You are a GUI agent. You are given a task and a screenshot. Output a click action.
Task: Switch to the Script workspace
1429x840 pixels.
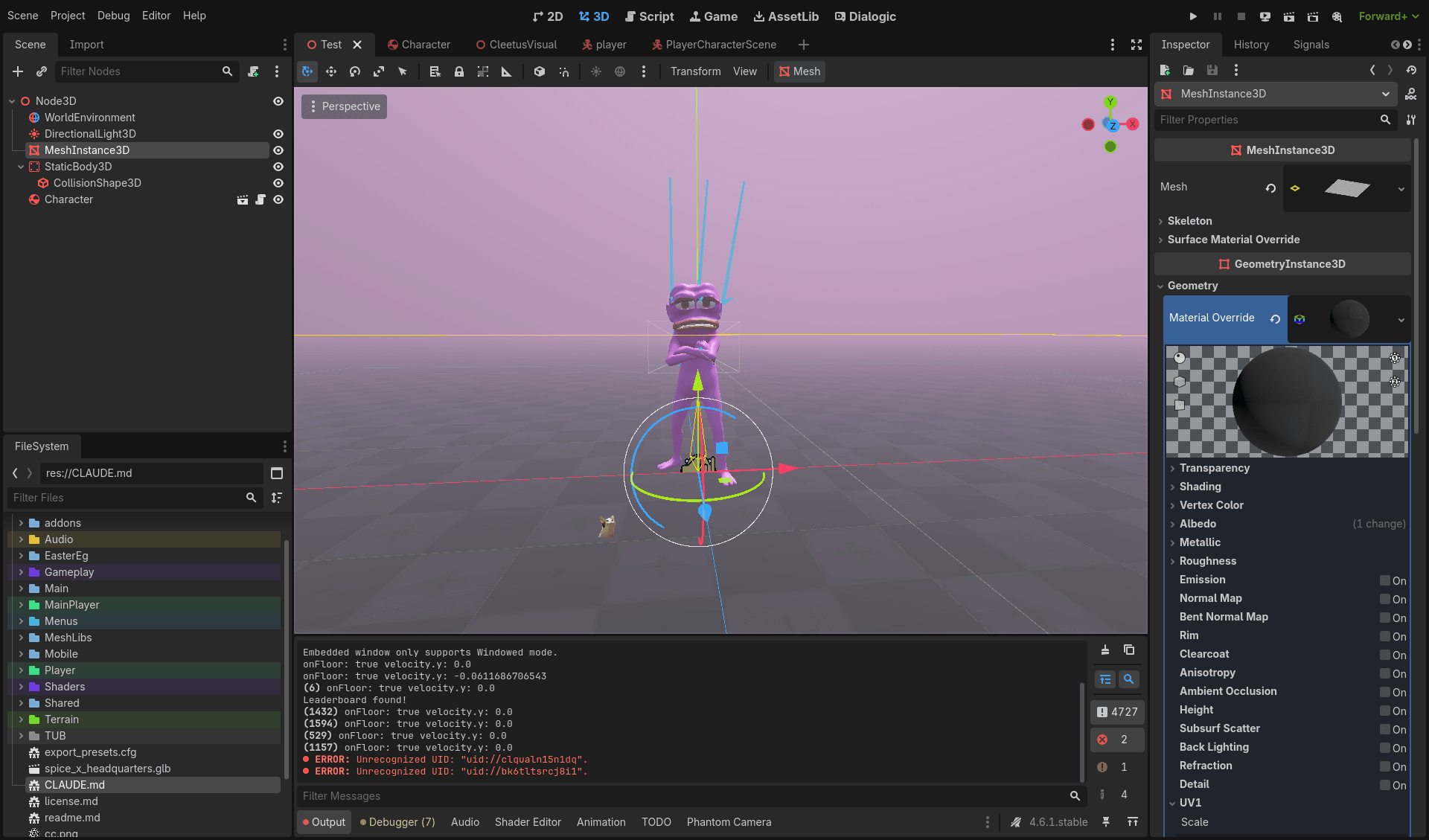649,16
